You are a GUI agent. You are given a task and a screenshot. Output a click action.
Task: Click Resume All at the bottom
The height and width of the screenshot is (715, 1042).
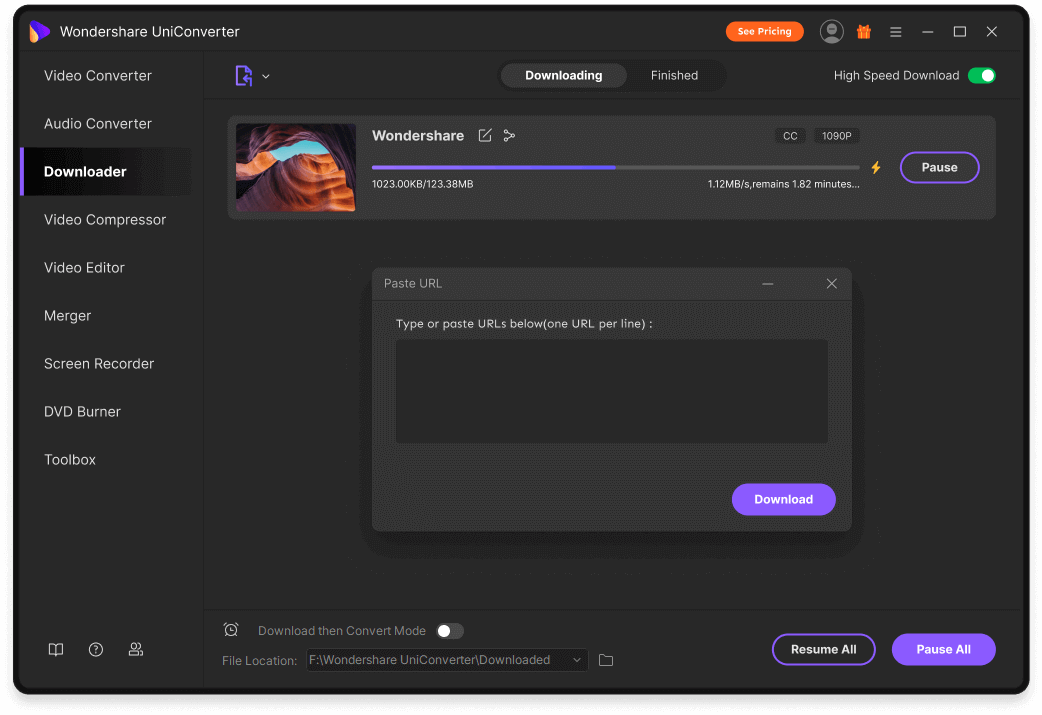point(823,649)
